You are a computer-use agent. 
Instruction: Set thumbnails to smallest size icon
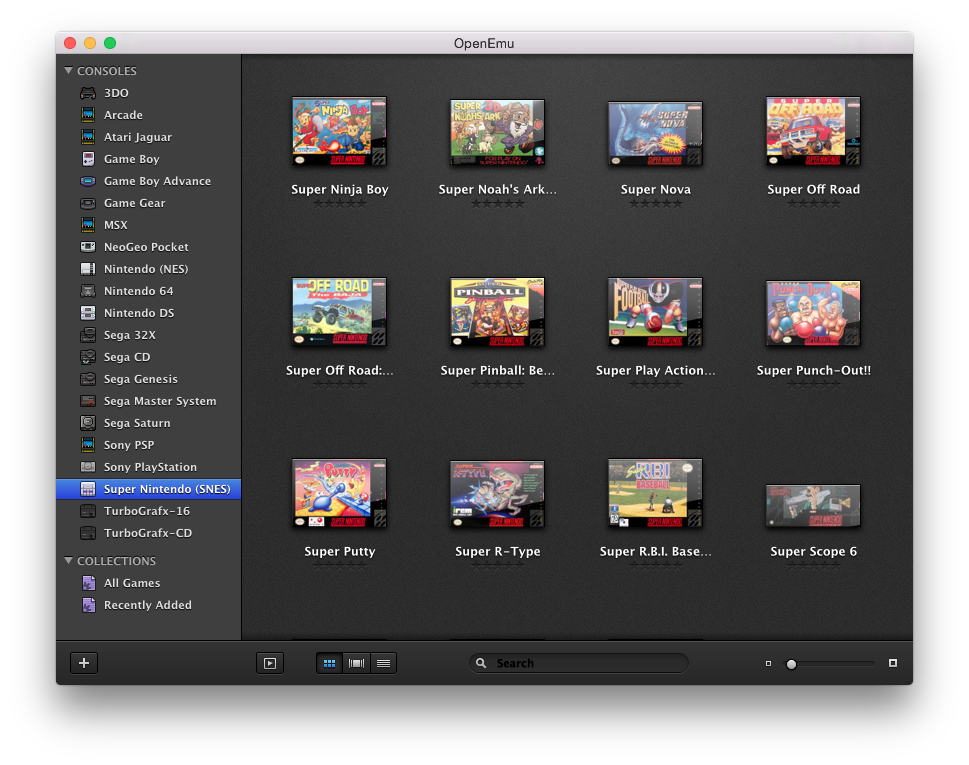click(x=768, y=664)
